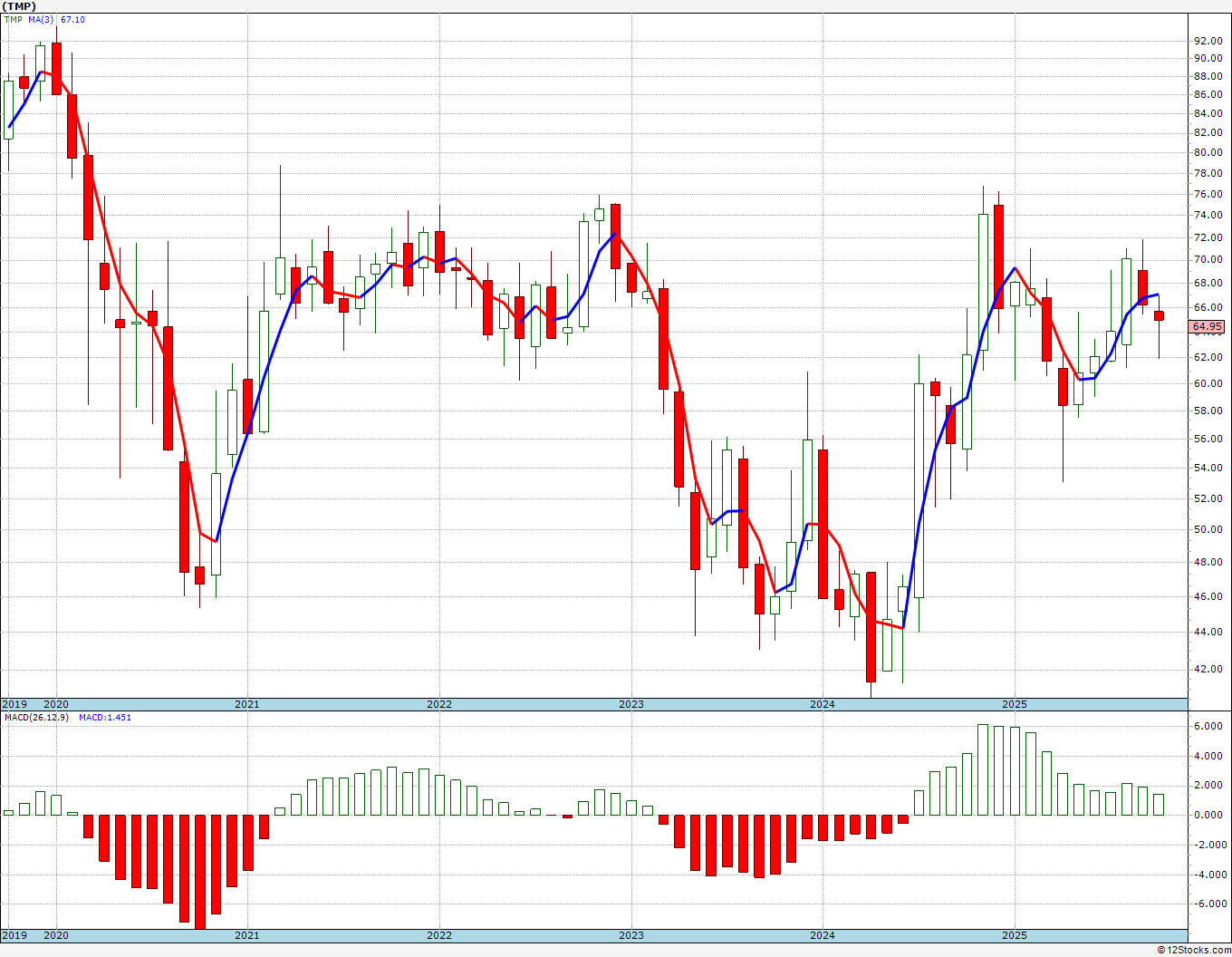Click 2025 on the price chart time axis
1232x957 pixels.
coord(1015,704)
